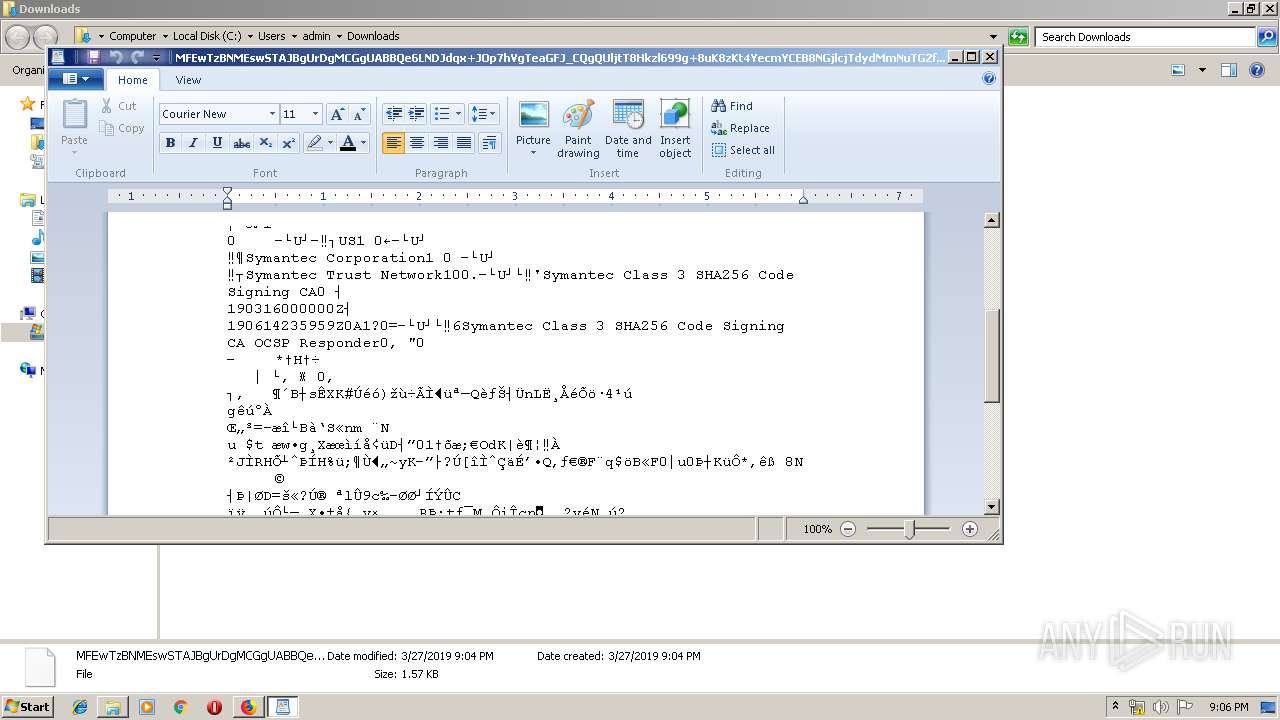Click the text highlight color button
This screenshot has height=720, width=1280.
(315, 143)
